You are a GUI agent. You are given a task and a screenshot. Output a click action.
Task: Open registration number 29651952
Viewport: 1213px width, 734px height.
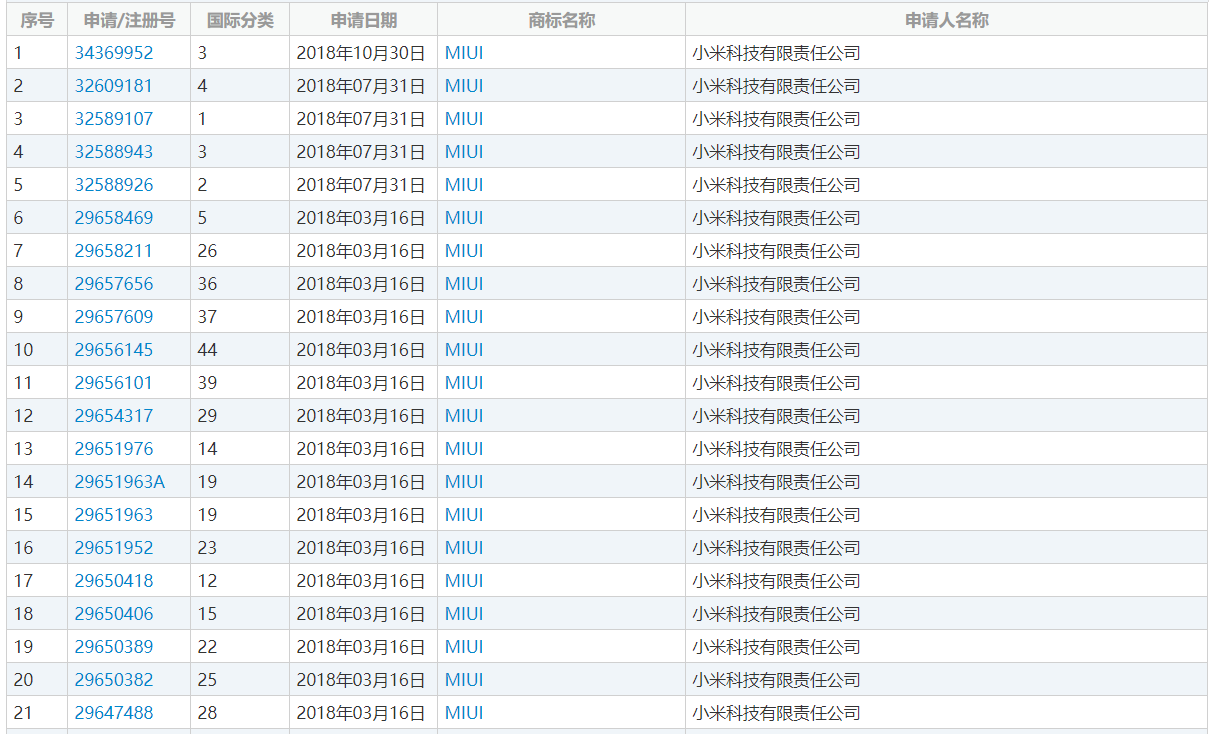[x=114, y=548]
